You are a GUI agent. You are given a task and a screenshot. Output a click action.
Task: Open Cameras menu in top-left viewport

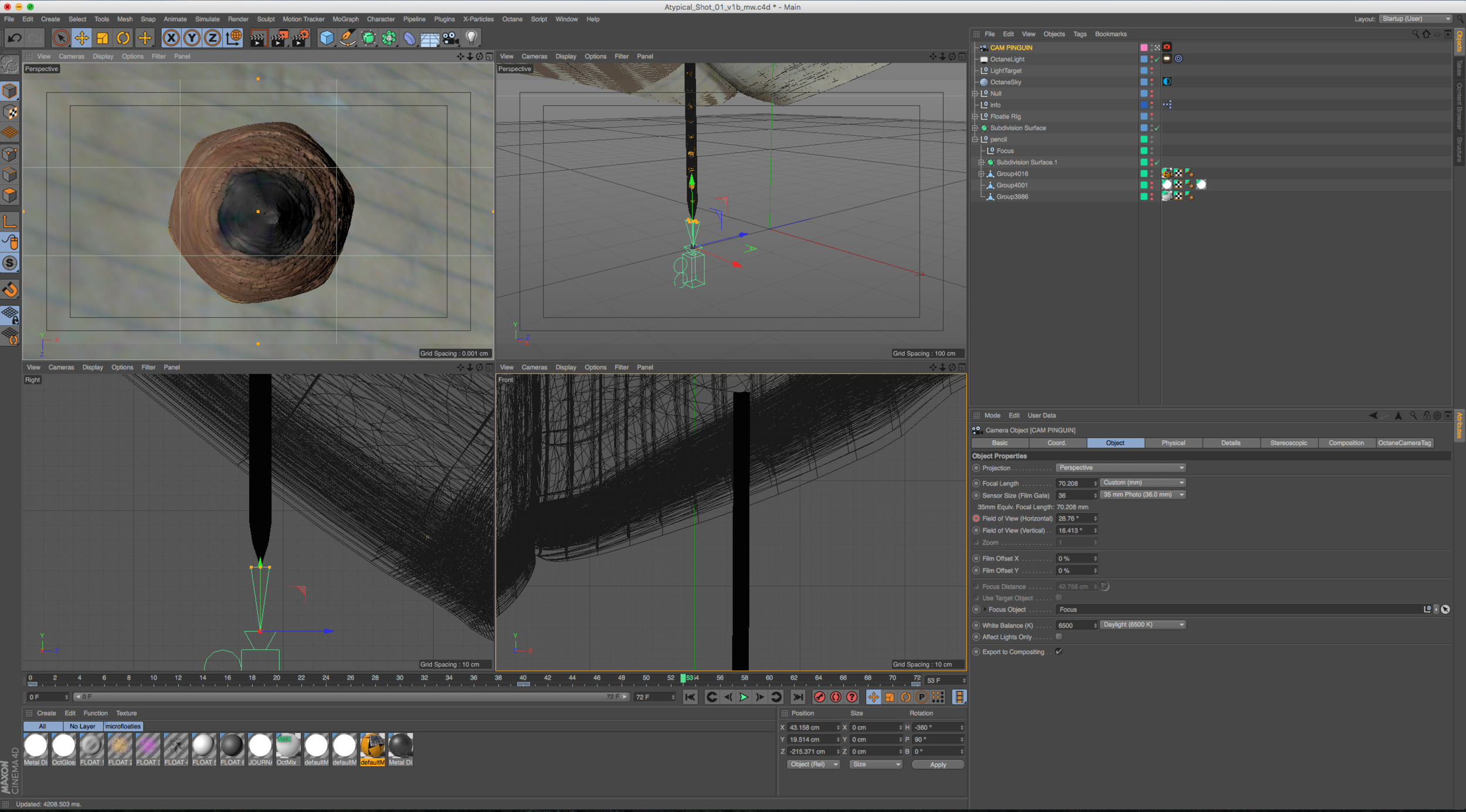[x=72, y=56]
